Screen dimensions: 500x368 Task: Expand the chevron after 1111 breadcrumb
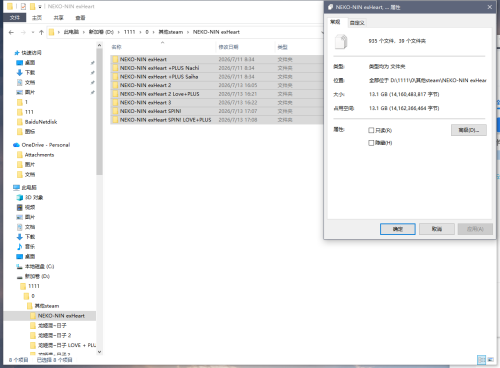(x=140, y=32)
